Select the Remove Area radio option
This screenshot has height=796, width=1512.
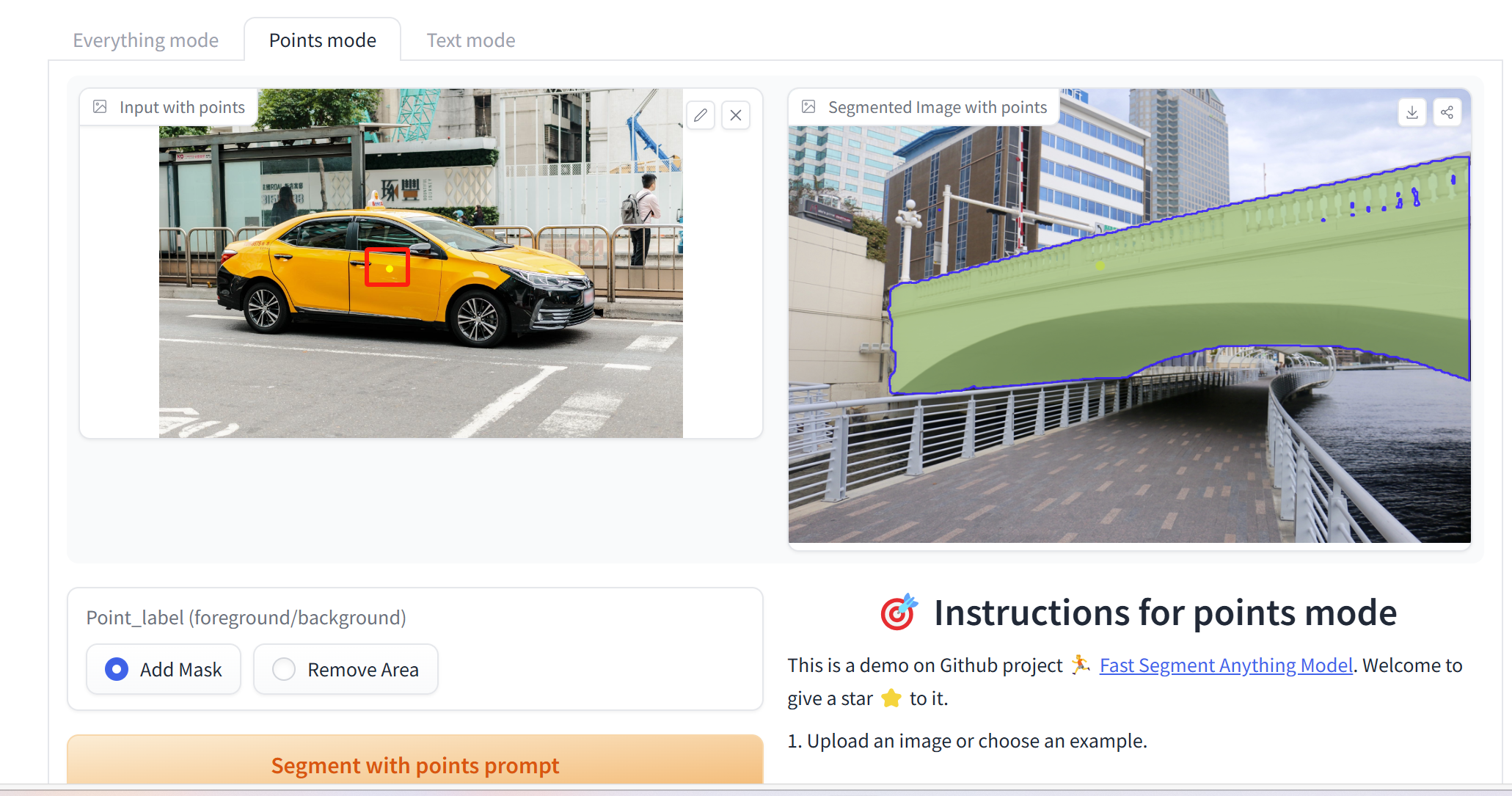(284, 669)
